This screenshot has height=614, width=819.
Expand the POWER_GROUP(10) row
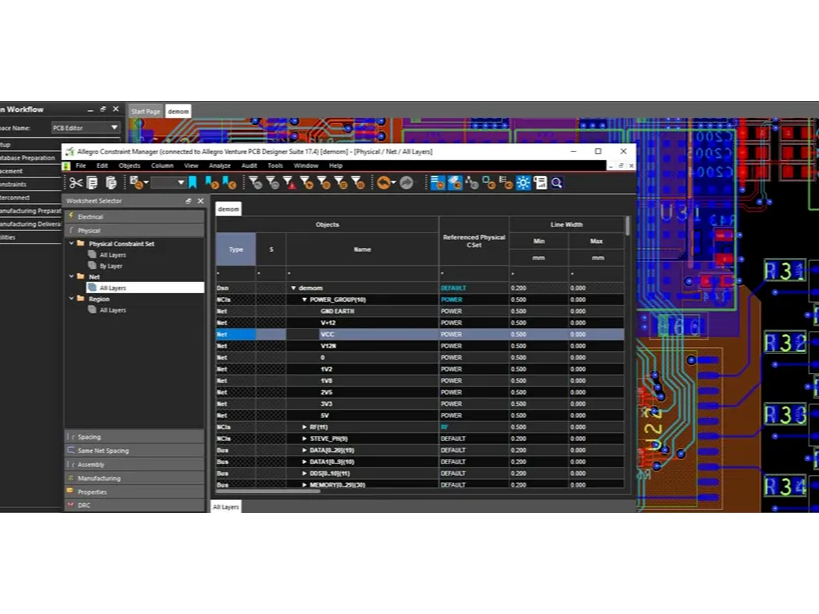[305, 299]
